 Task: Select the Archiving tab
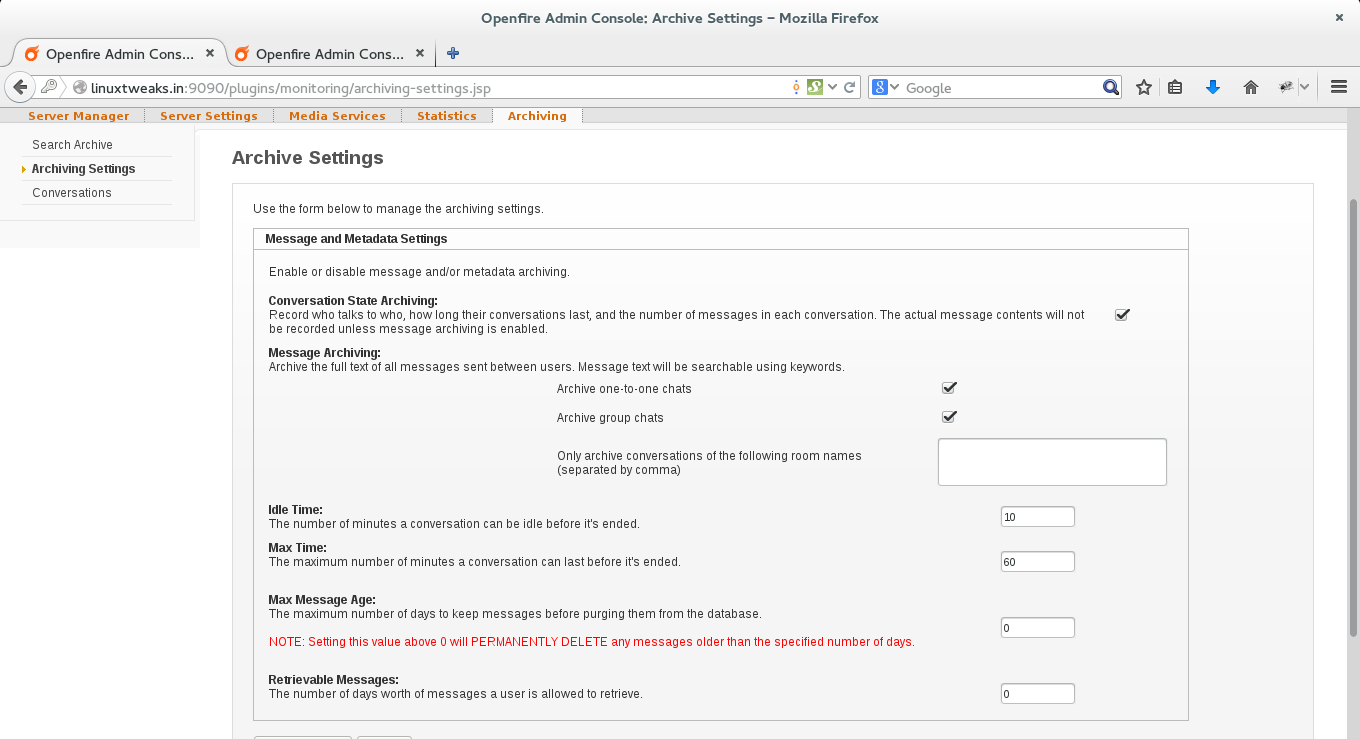(537, 116)
